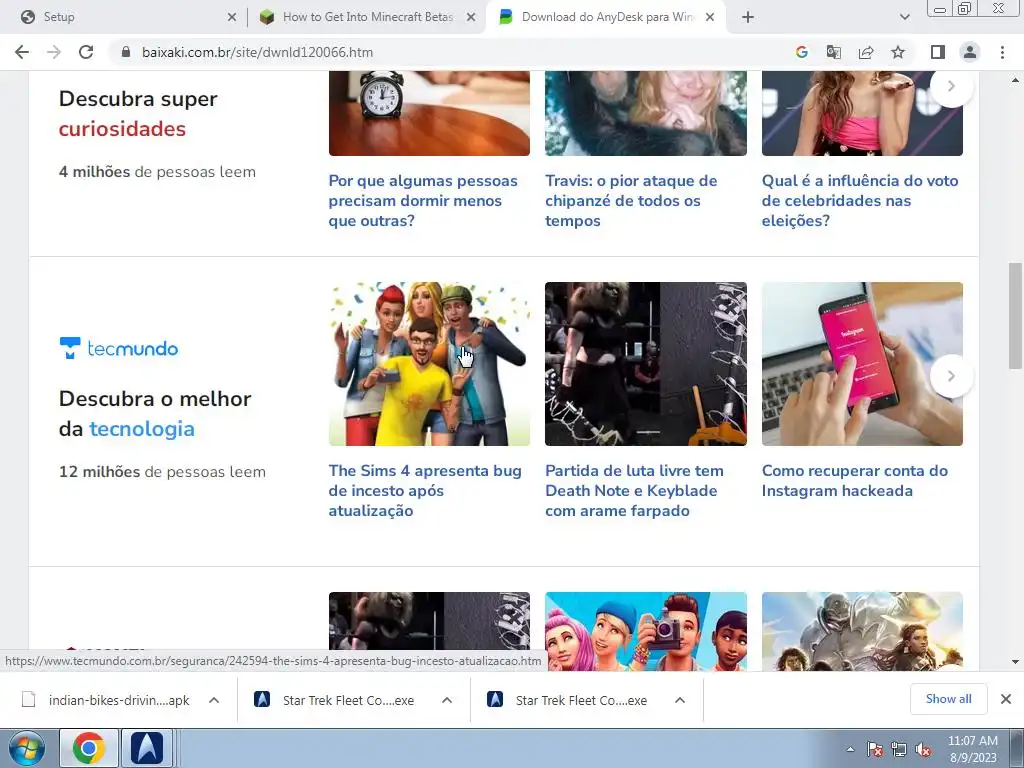Show all downloads

(948, 699)
